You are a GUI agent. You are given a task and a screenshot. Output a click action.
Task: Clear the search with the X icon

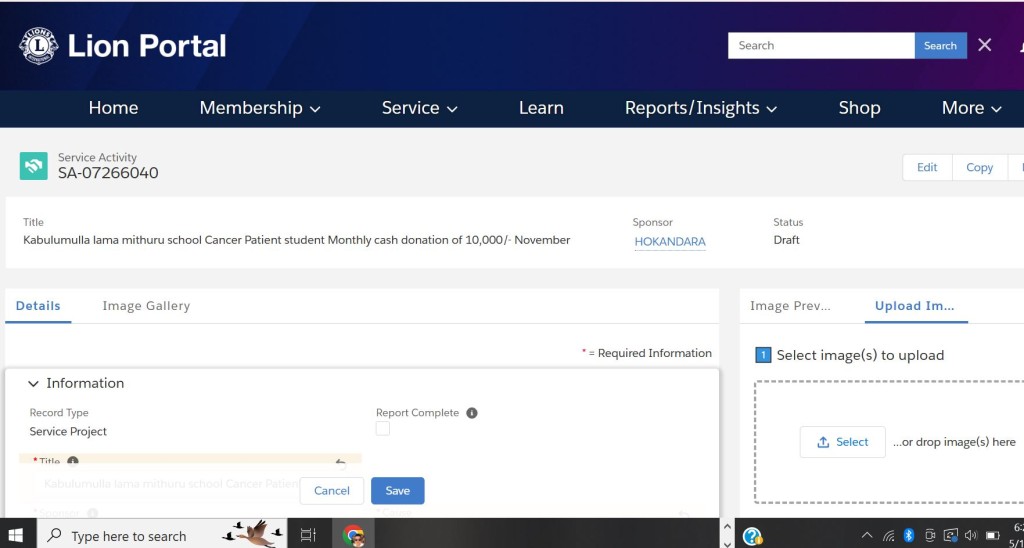984,45
